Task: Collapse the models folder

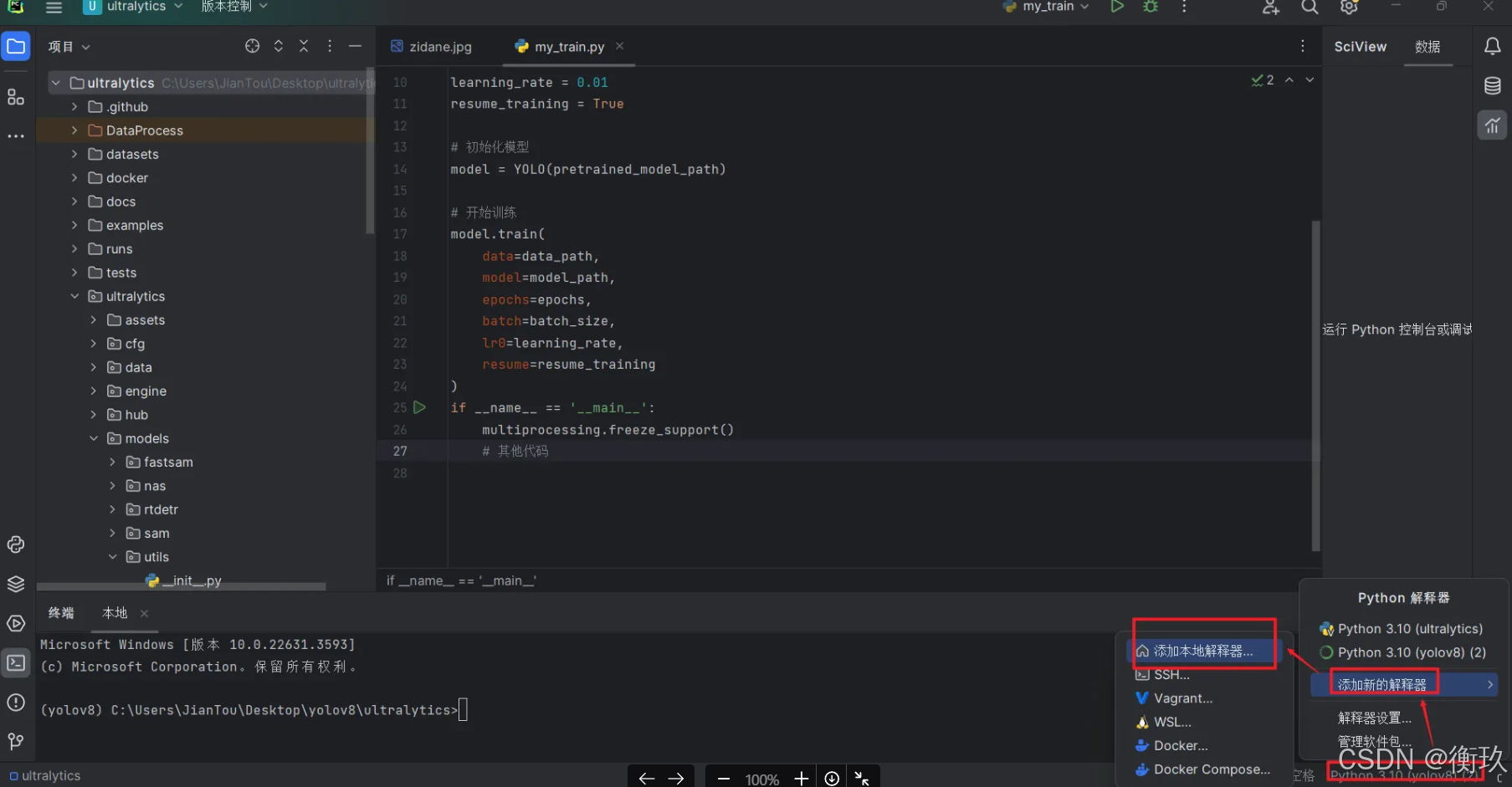Action: click(94, 437)
